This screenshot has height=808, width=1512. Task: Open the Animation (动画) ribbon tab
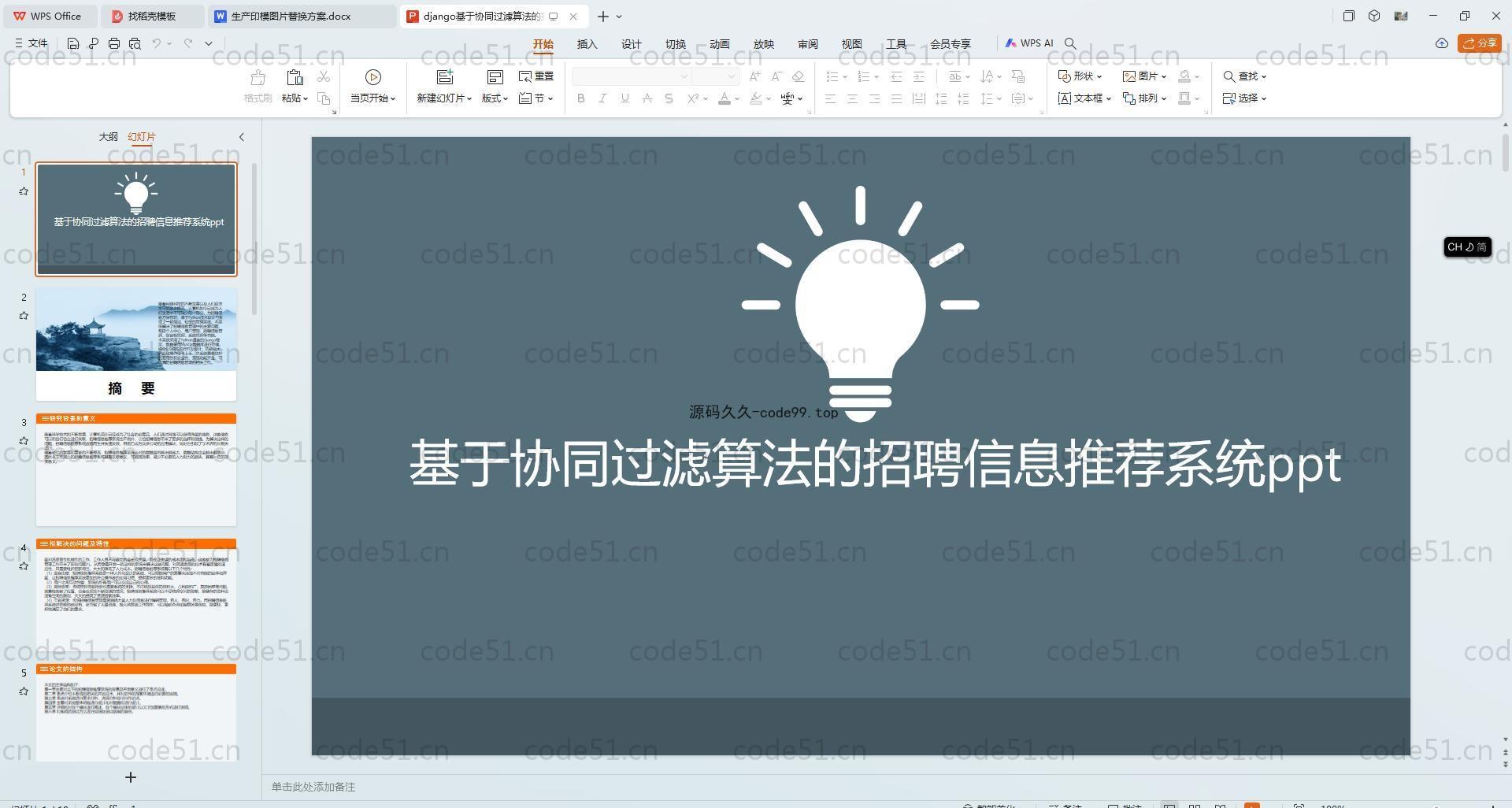point(720,44)
